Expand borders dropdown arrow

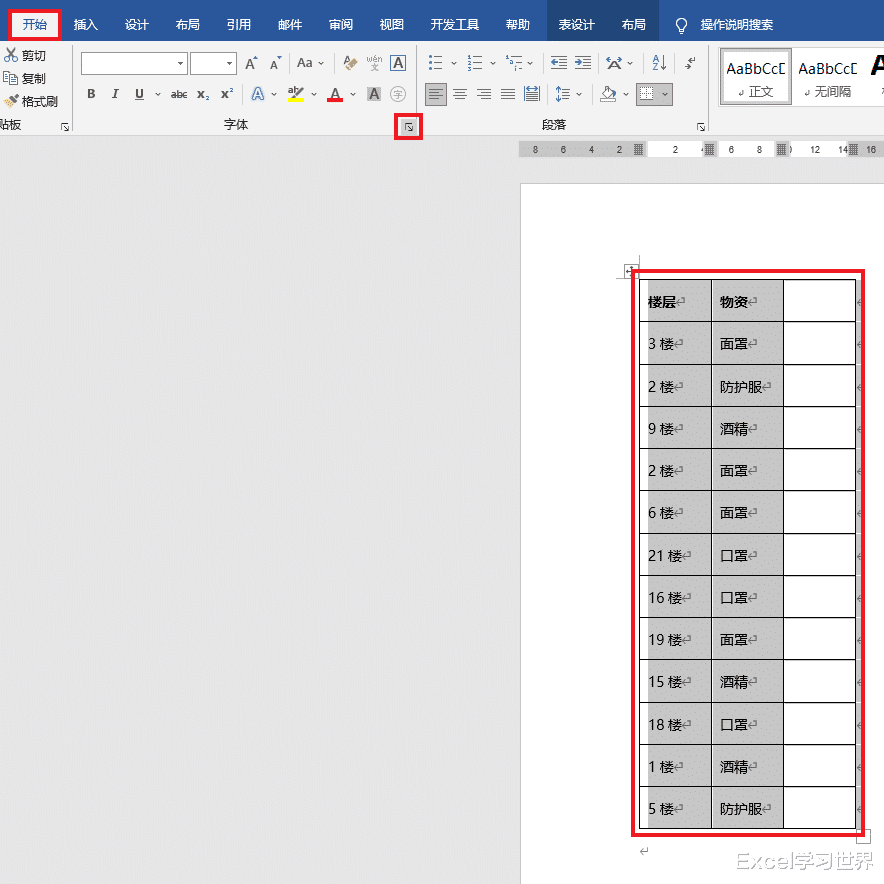[x=665, y=94]
